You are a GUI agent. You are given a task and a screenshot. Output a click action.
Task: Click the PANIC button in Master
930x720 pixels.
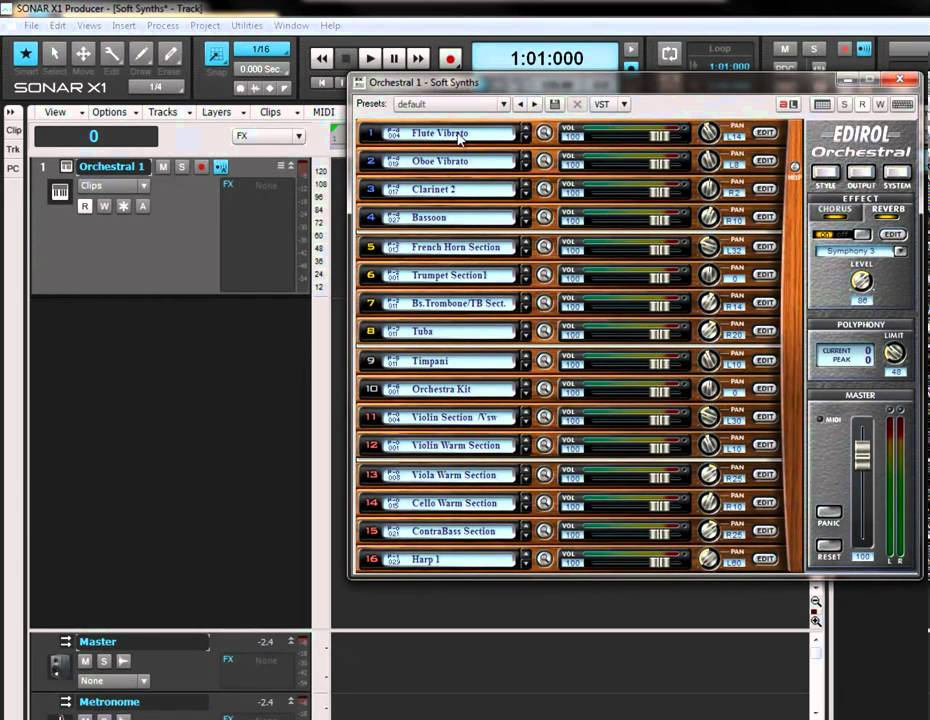829,511
